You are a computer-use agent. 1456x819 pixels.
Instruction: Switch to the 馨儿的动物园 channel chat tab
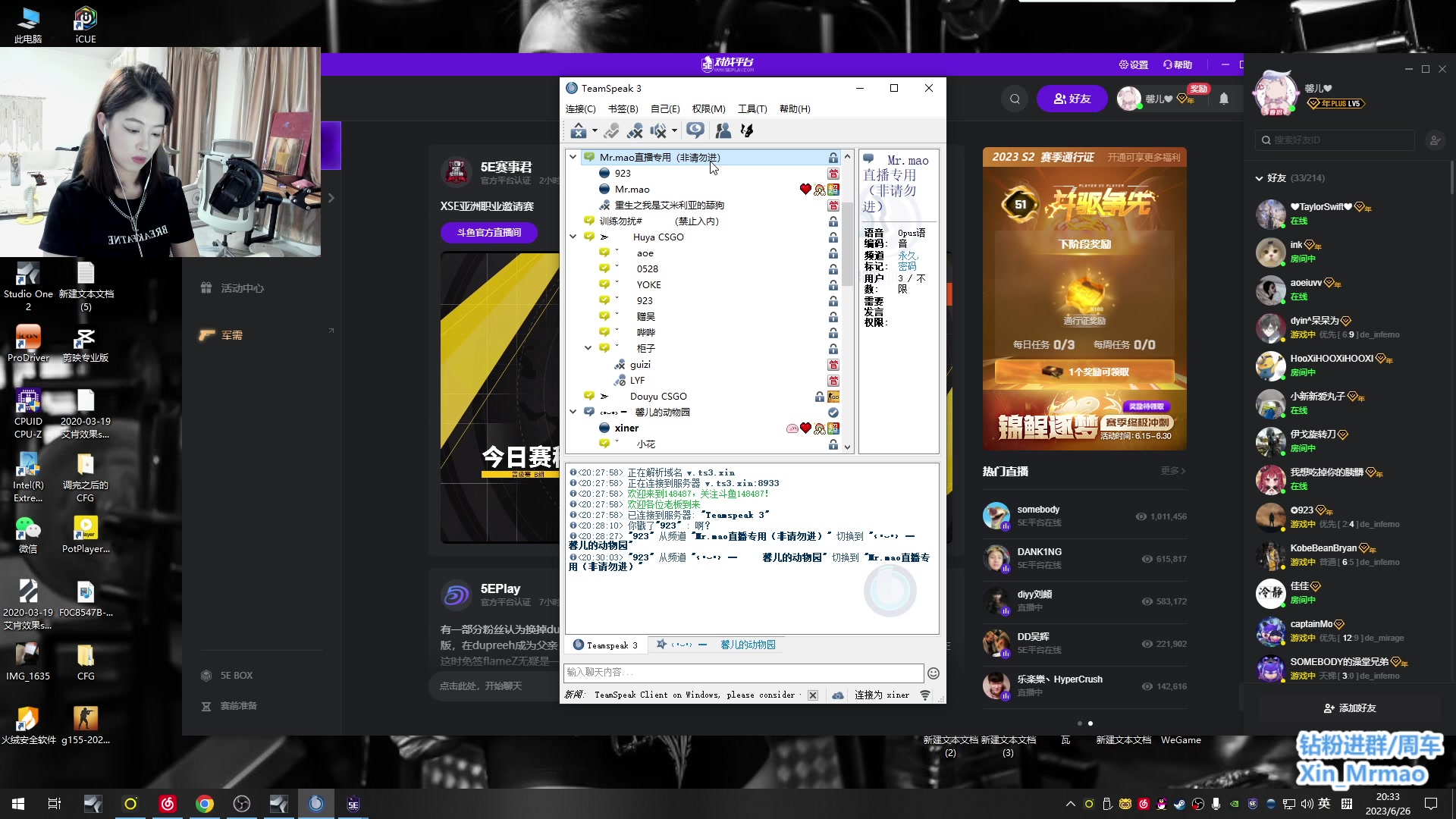[x=716, y=645]
